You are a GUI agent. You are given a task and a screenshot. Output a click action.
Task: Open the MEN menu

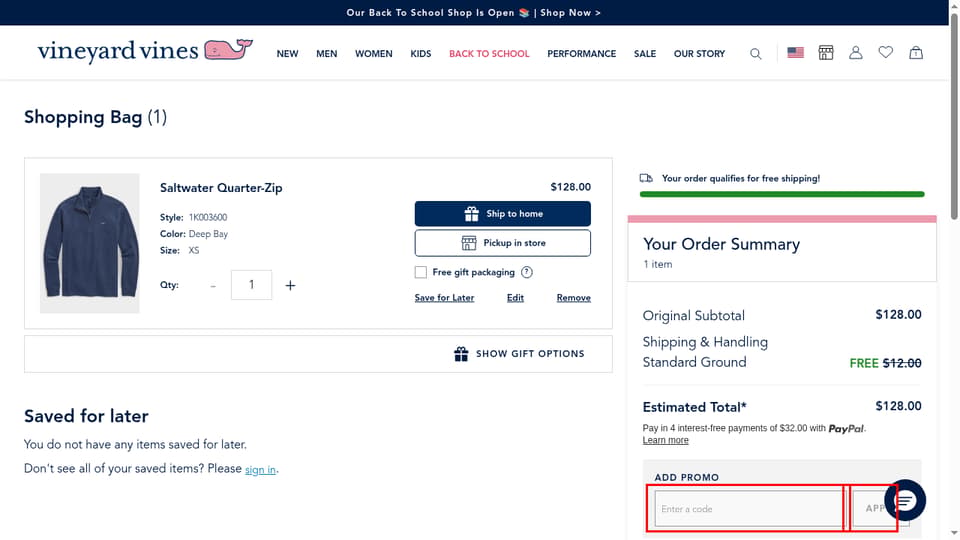pos(326,54)
